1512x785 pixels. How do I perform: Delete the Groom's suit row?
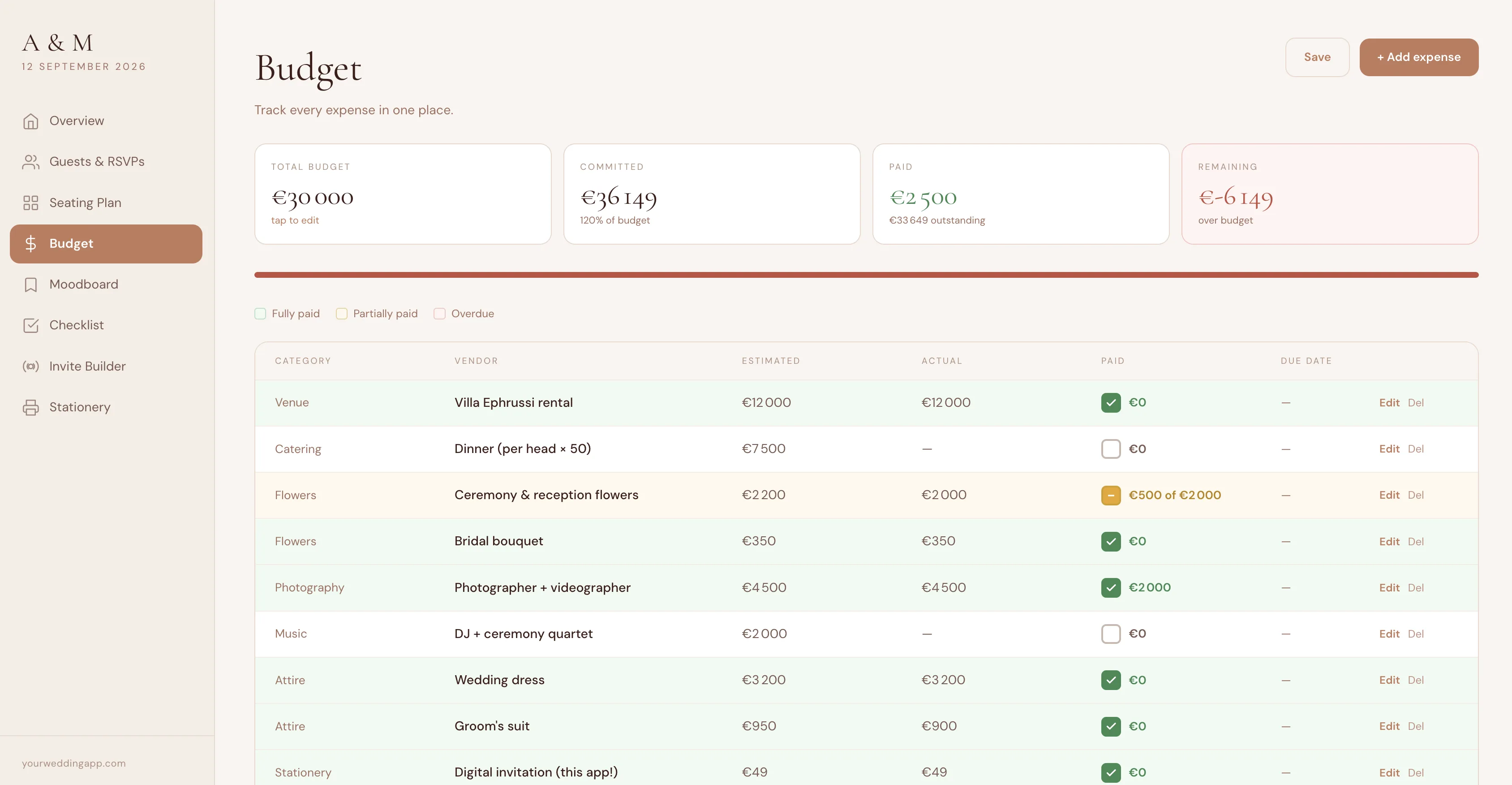click(1415, 726)
